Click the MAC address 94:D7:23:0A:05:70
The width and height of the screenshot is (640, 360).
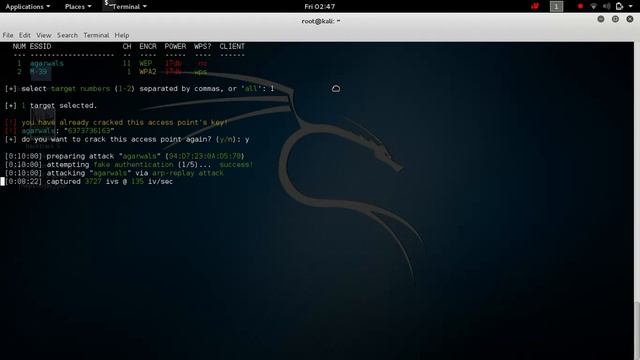[x=204, y=156]
